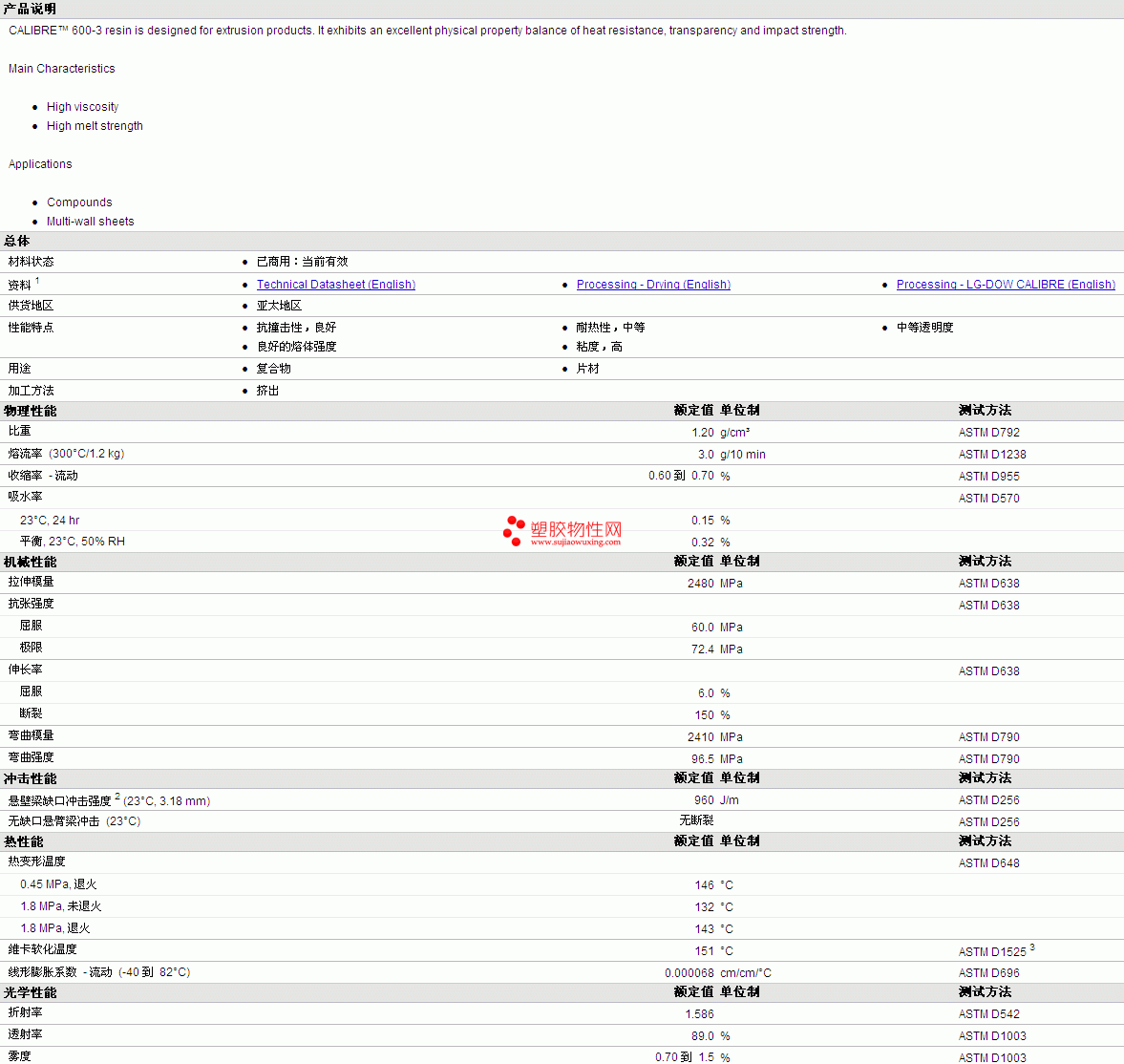This screenshot has height=1064, width=1124.
Task: Click the 冲击性能 section heading
Action: pyautogui.click(x=31, y=779)
